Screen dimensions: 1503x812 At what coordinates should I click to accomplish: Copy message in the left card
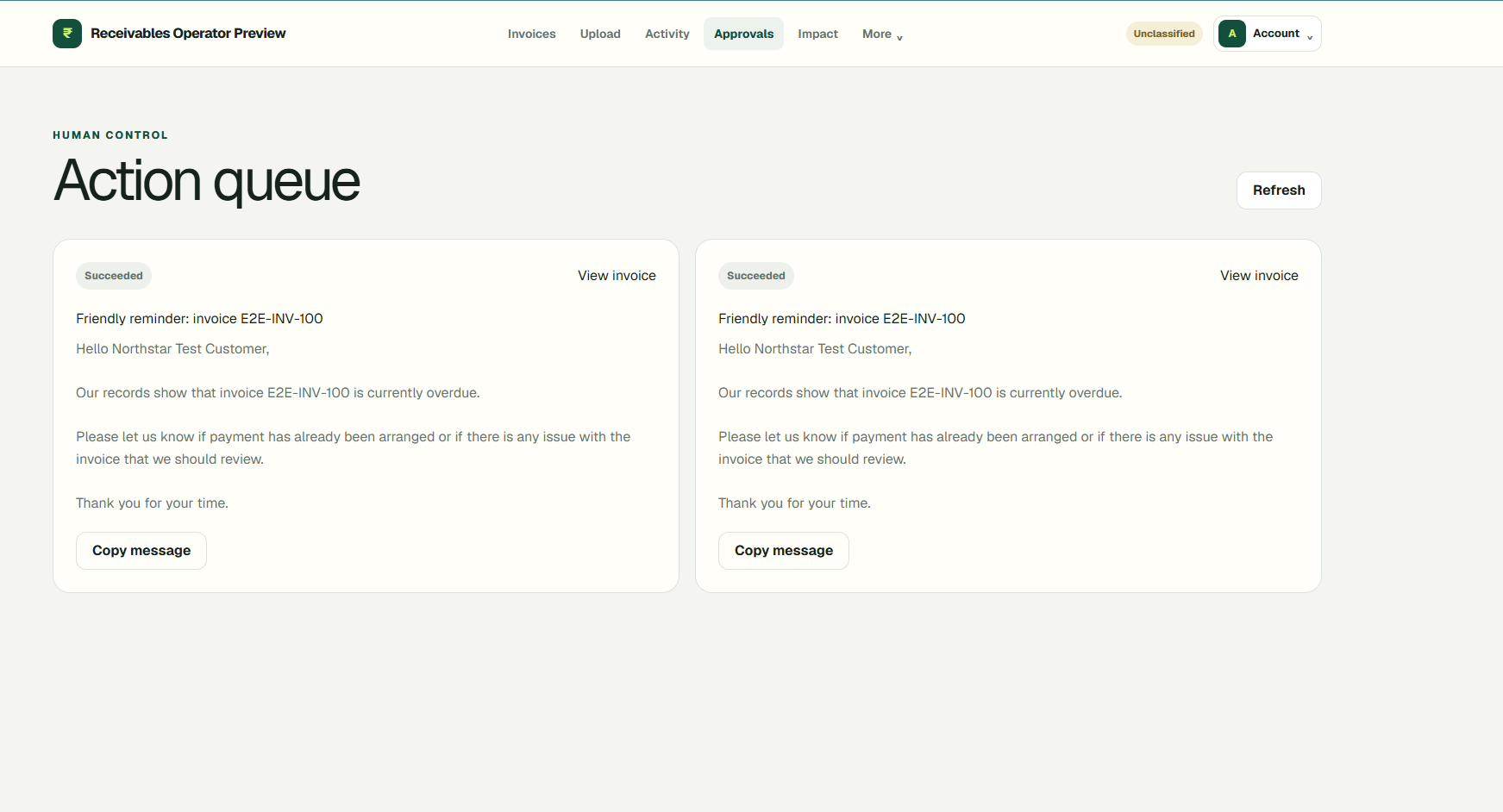tap(141, 551)
